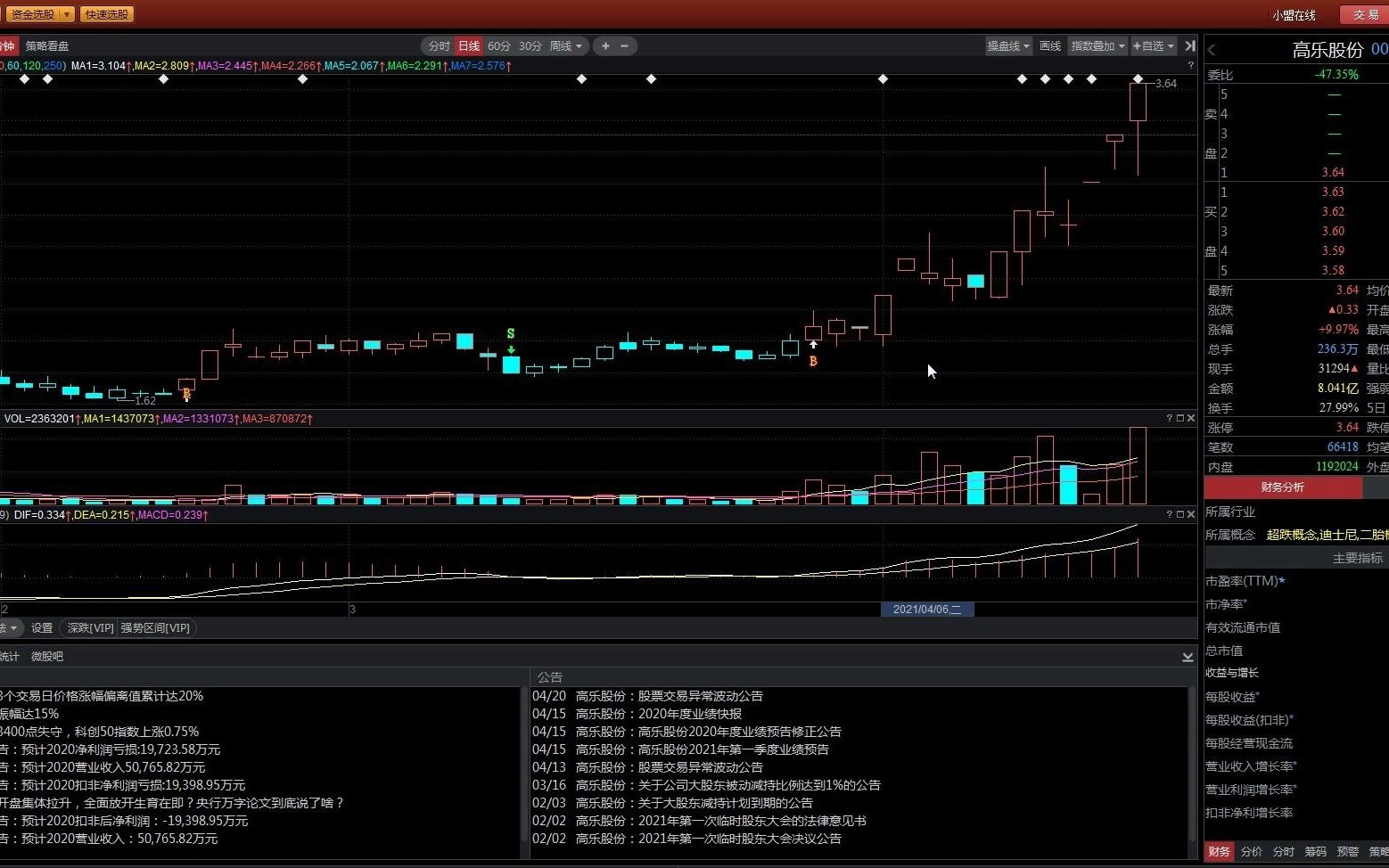This screenshot has width=1389, height=868.
Task: Click news headline about 央行万字论文
Action: 172,803
